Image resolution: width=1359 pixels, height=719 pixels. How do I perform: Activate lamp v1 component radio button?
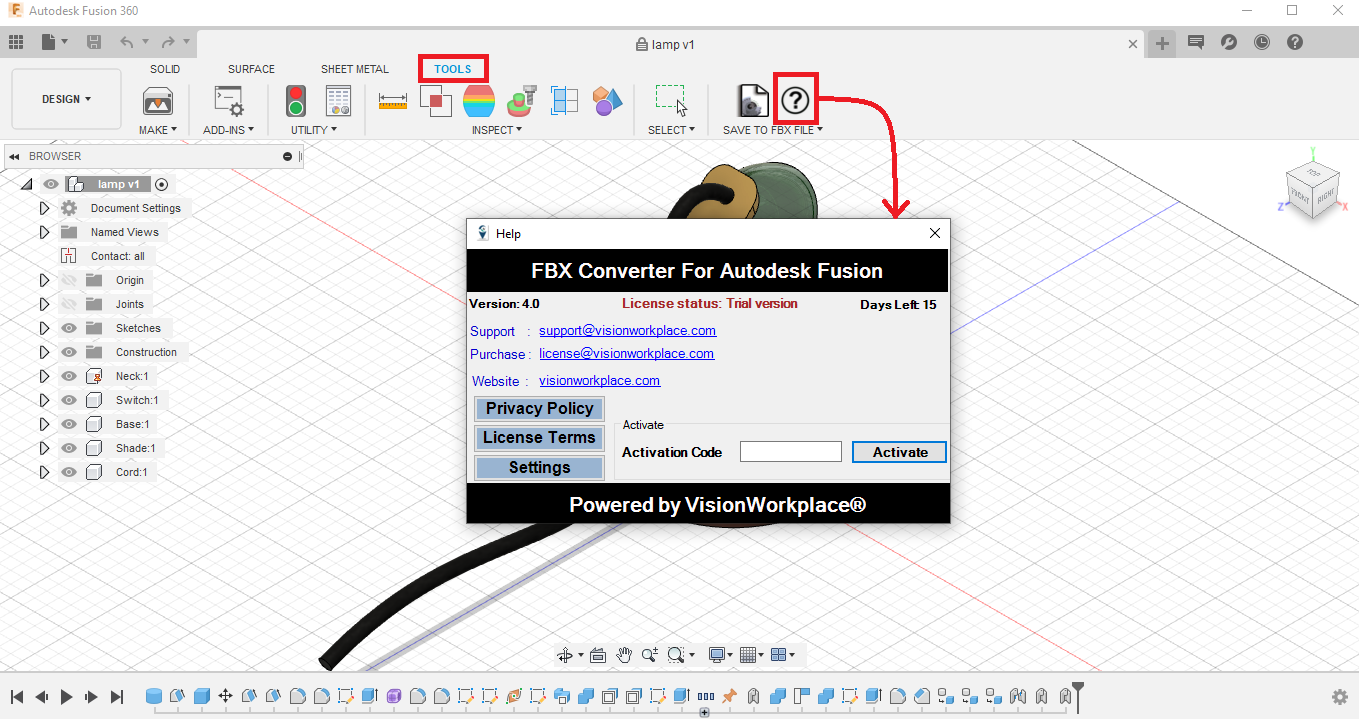[161, 184]
